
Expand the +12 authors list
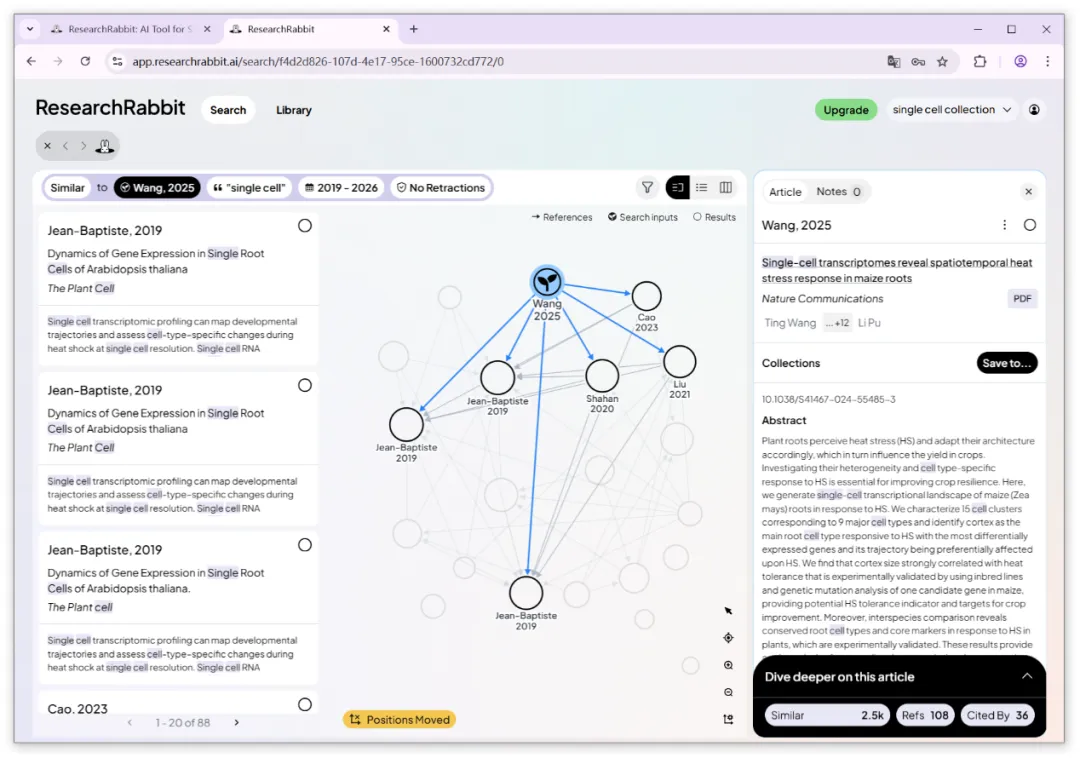[838, 322]
